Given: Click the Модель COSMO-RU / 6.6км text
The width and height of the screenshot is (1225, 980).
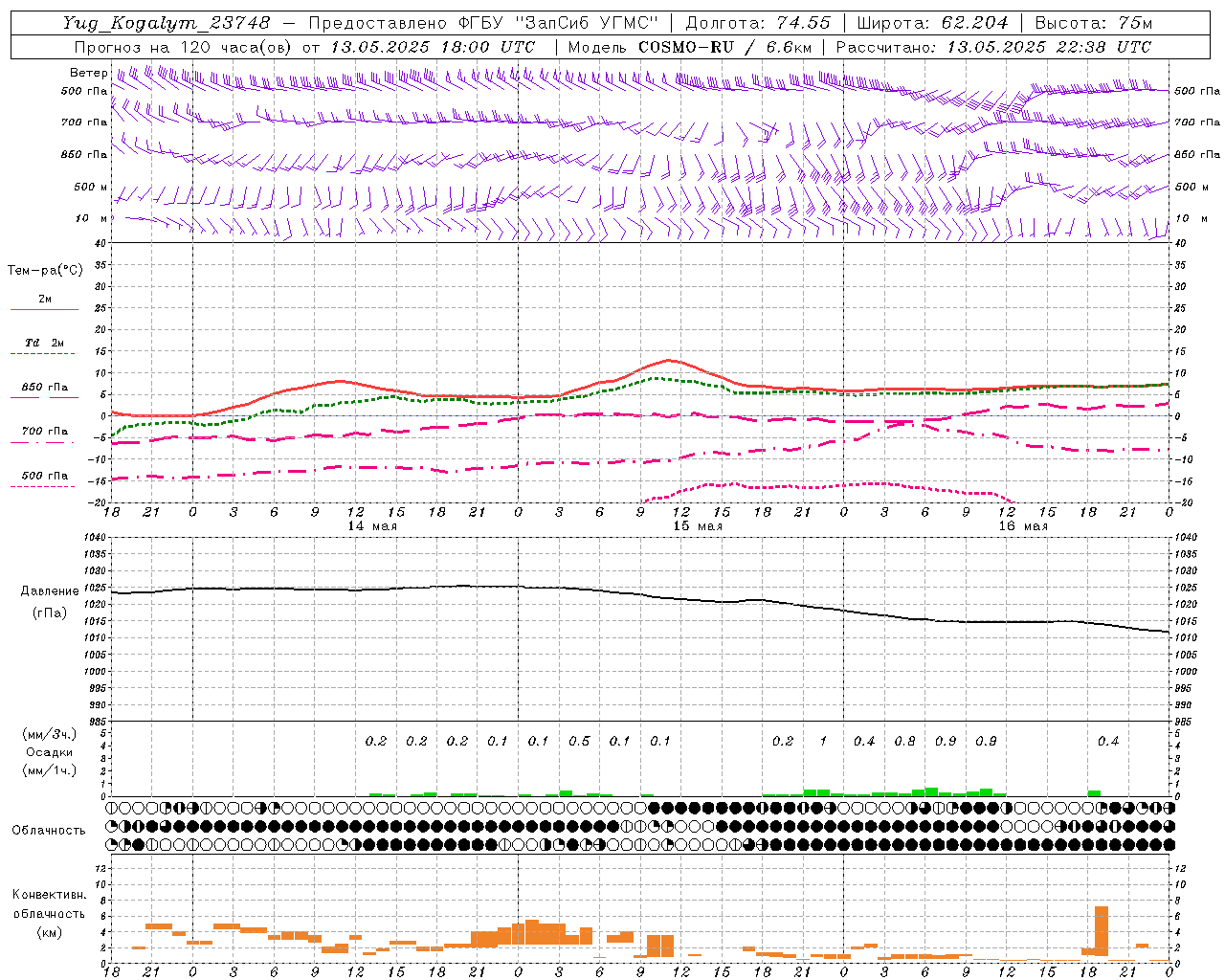Looking at the screenshot, I should coord(689,47).
